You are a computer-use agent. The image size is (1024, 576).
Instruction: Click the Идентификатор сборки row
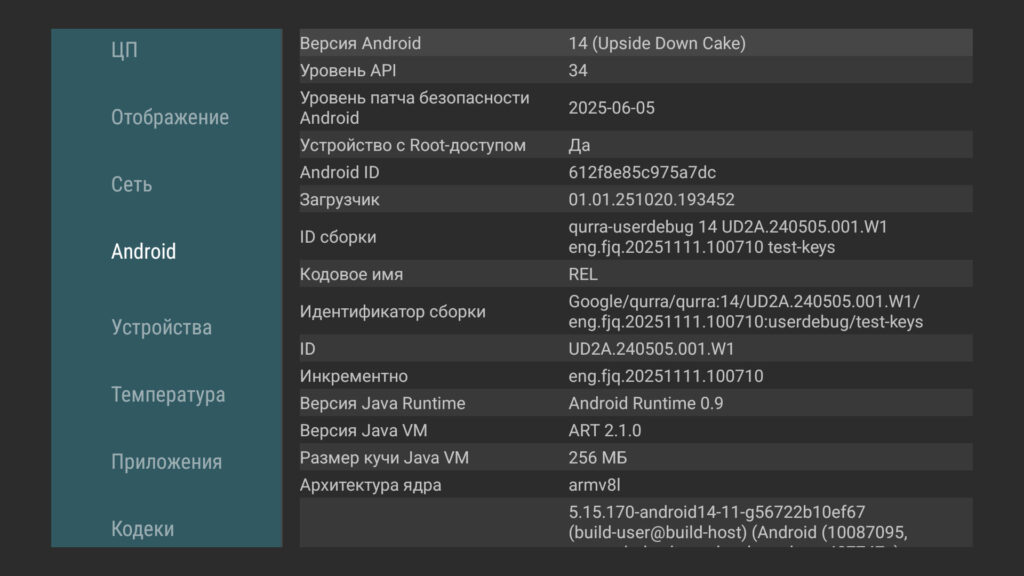point(635,311)
